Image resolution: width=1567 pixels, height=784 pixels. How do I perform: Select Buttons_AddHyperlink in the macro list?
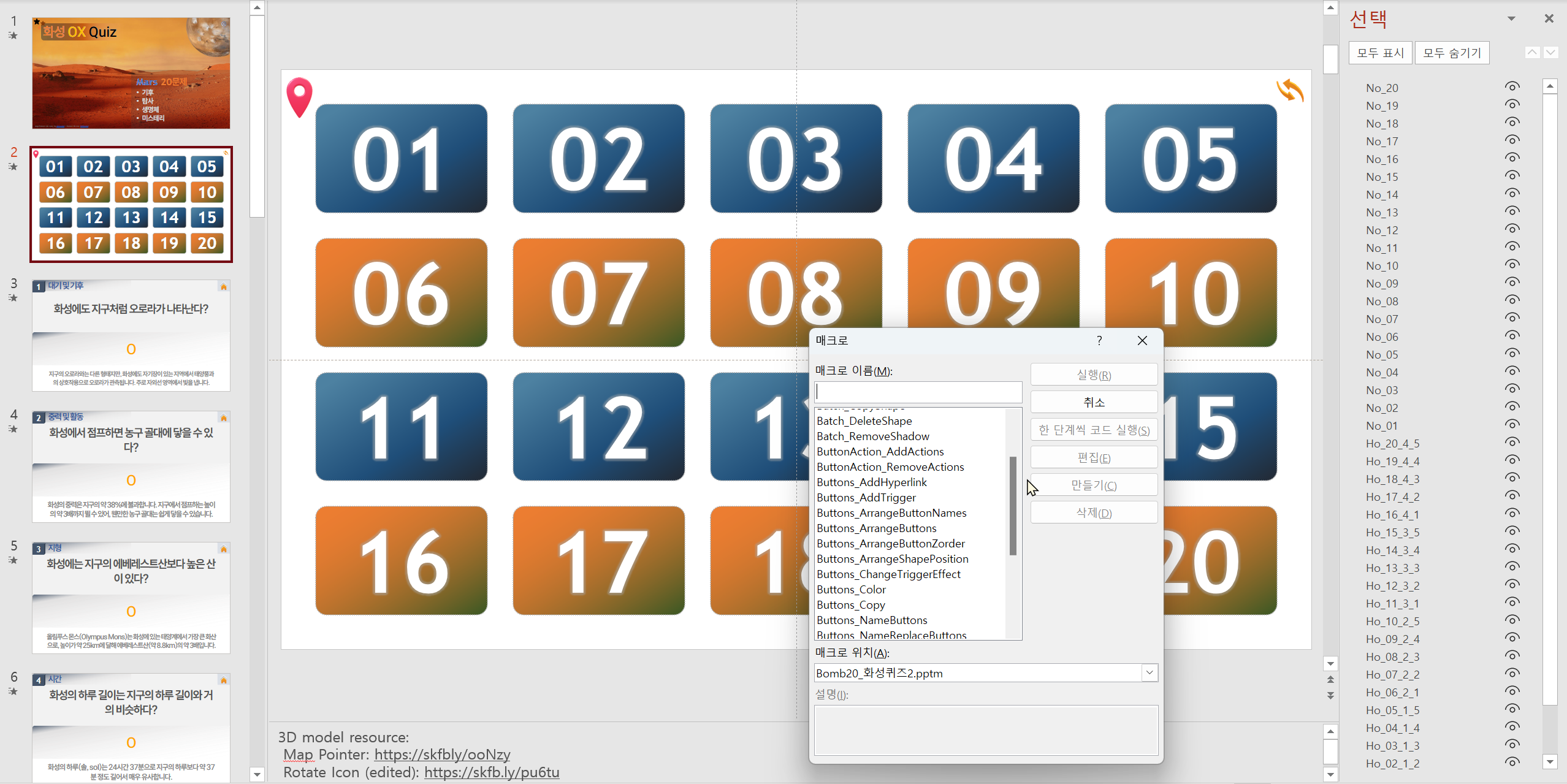pyautogui.click(x=871, y=482)
